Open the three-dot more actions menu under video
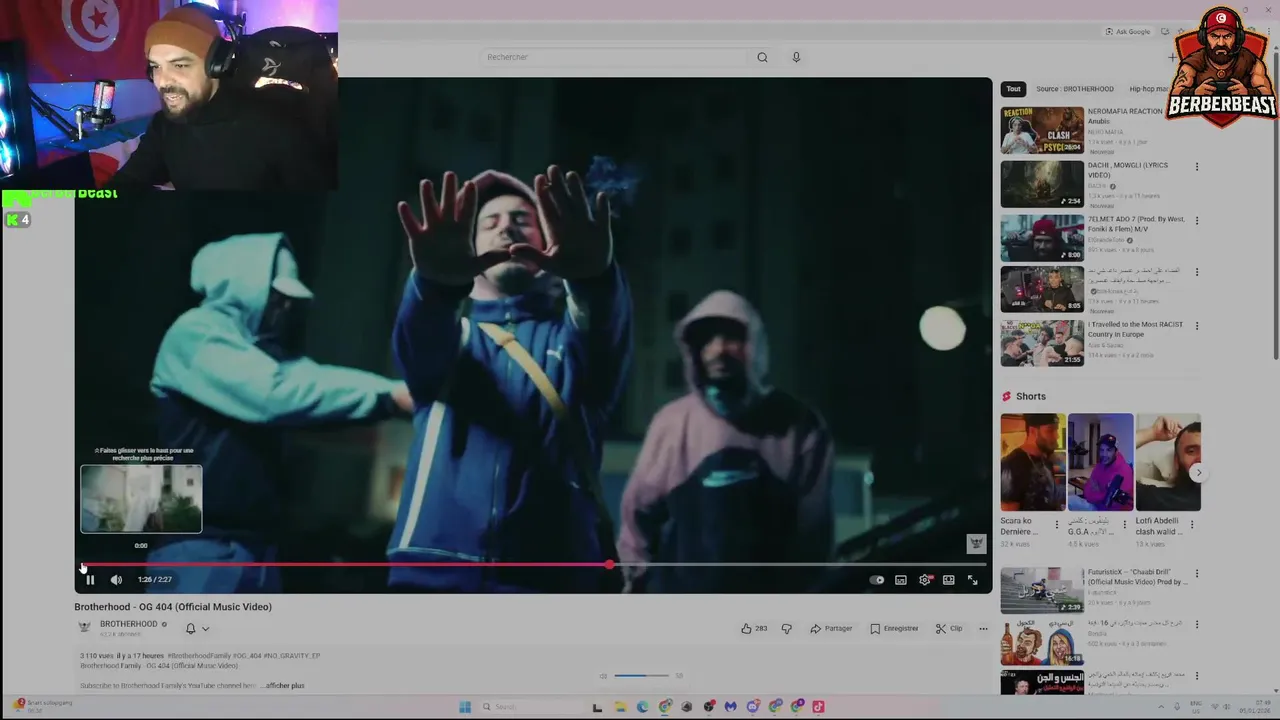This screenshot has width=1280, height=720. (983, 629)
